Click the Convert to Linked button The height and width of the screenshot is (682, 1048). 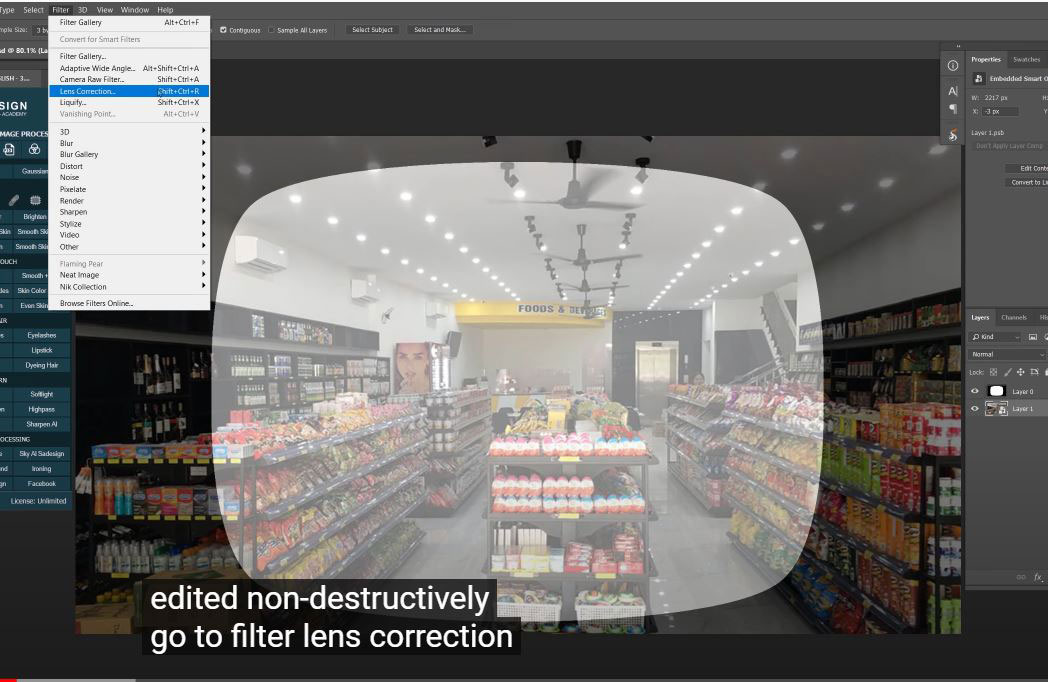1026,183
